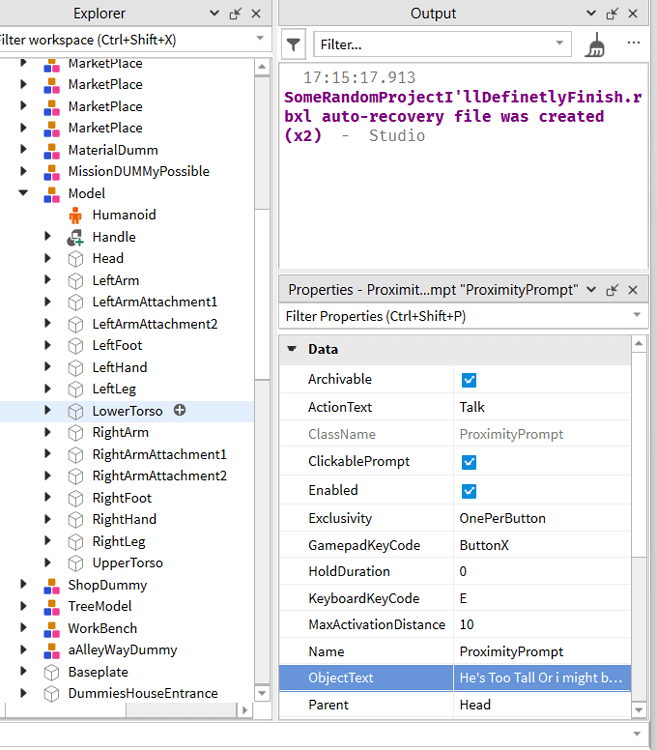Click the RightLeg part cube icon
Image resolution: width=657 pixels, height=750 pixels.
[x=75, y=542]
